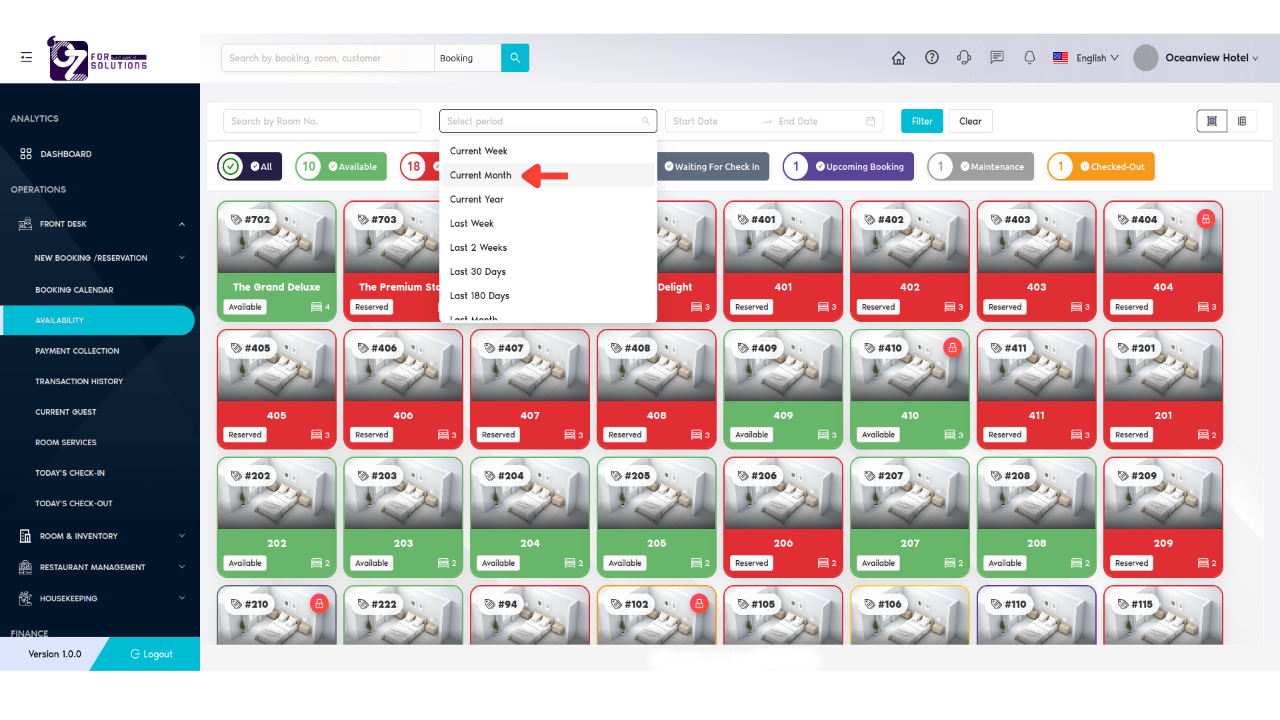Activate the Available rooms status filter
The height and width of the screenshot is (720, 1280).
tap(340, 166)
